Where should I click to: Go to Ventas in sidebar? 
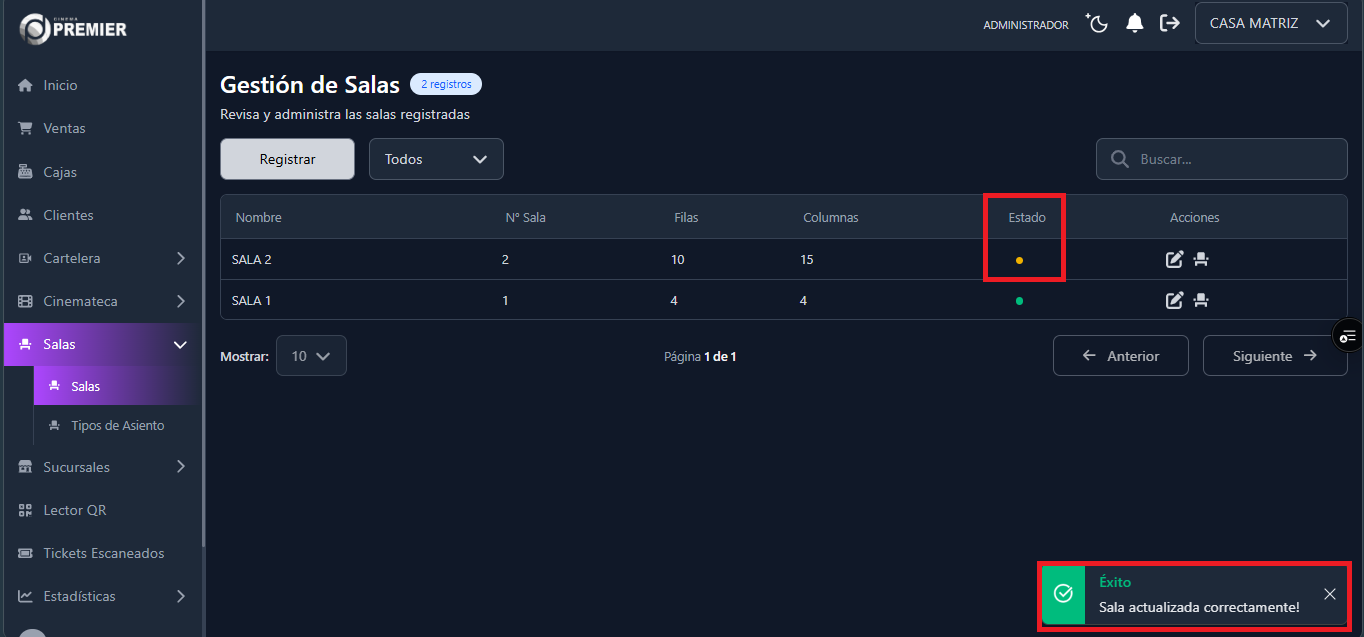tap(64, 128)
